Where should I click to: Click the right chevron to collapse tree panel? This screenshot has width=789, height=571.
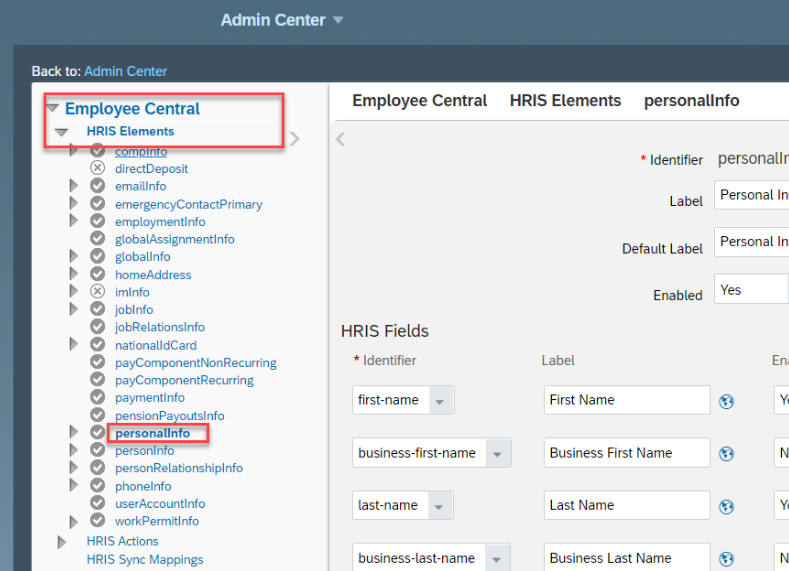(294, 138)
